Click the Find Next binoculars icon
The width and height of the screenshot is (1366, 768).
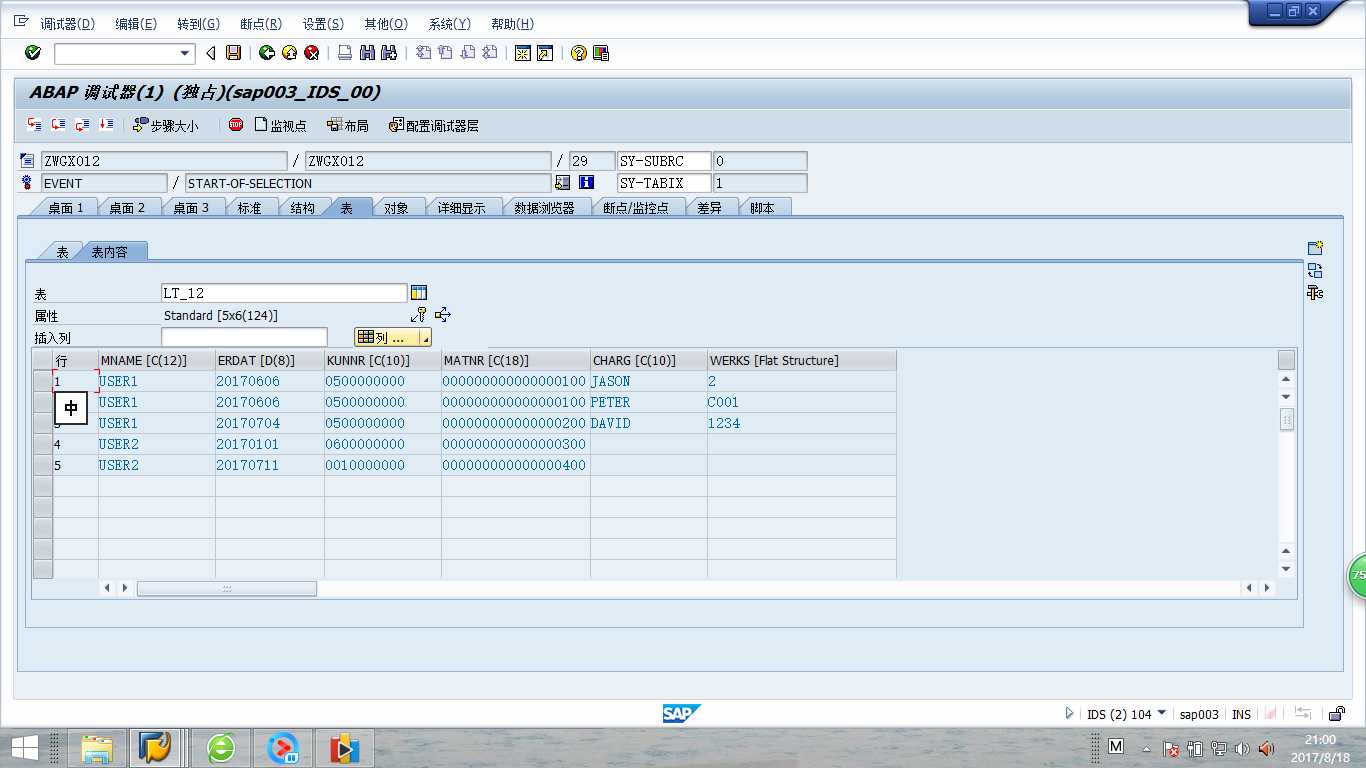[390, 53]
